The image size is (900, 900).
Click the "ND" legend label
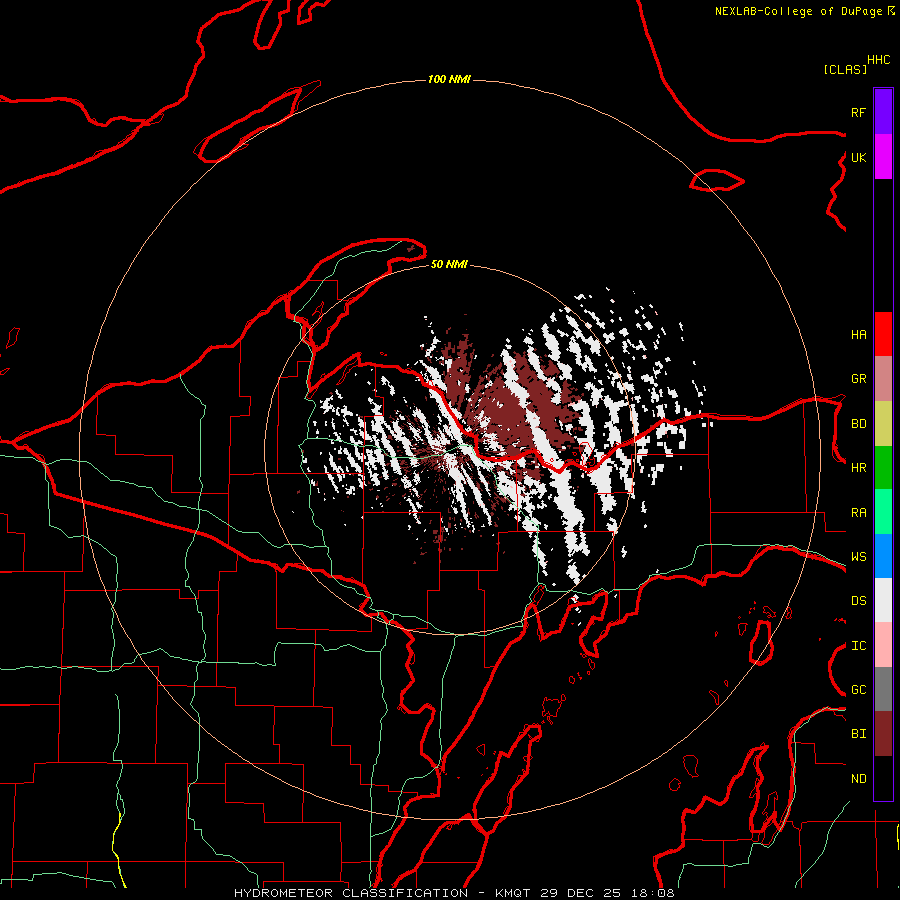[858, 779]
